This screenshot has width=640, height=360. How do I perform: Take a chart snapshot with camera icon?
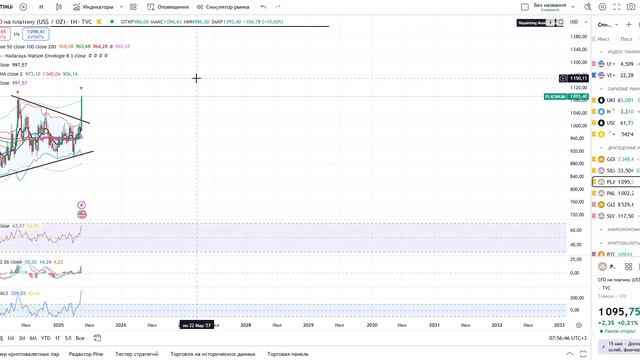pos(631,7)
